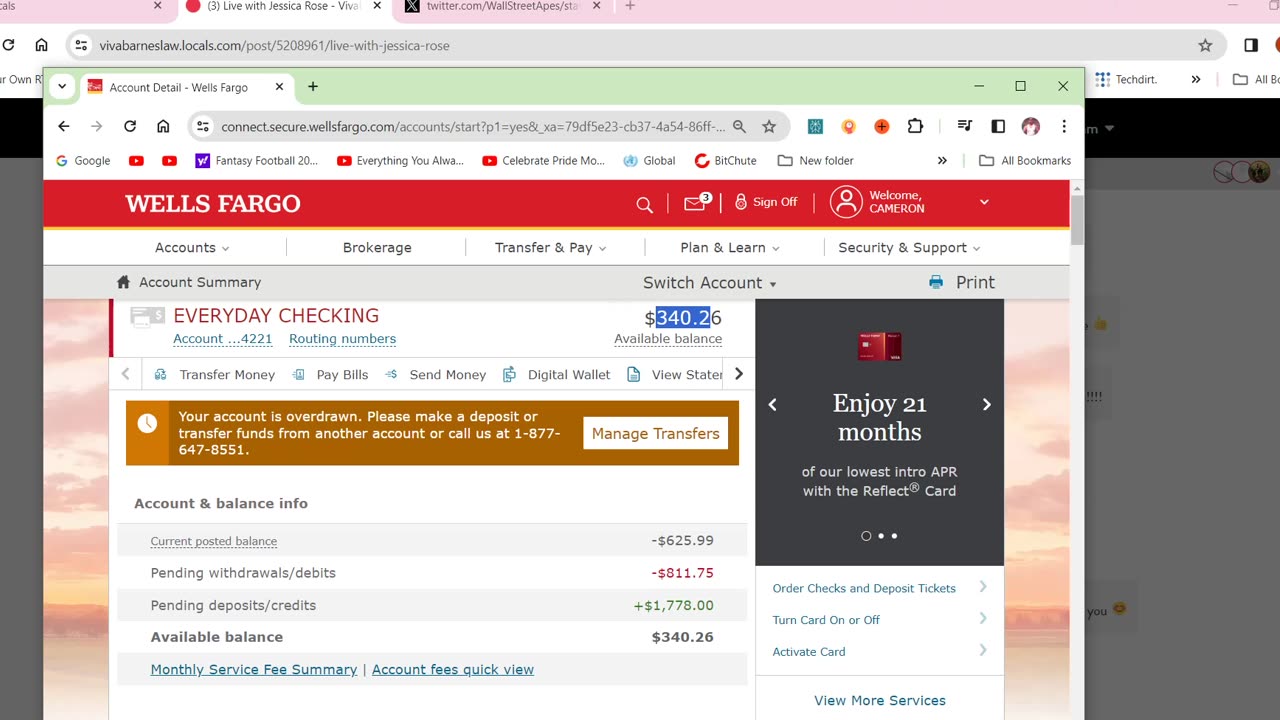Click the orange plus extension icon
Image resolution: width=1280 pixels, height=720 pixels.
[x=882, y=126]
